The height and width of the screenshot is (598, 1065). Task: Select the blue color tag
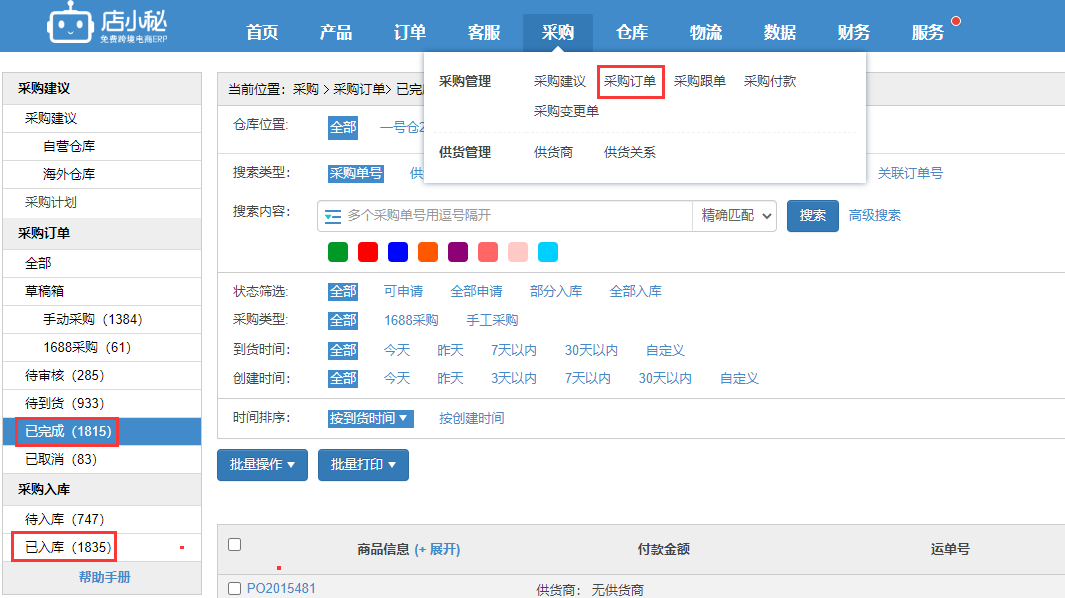pos(398,252)
